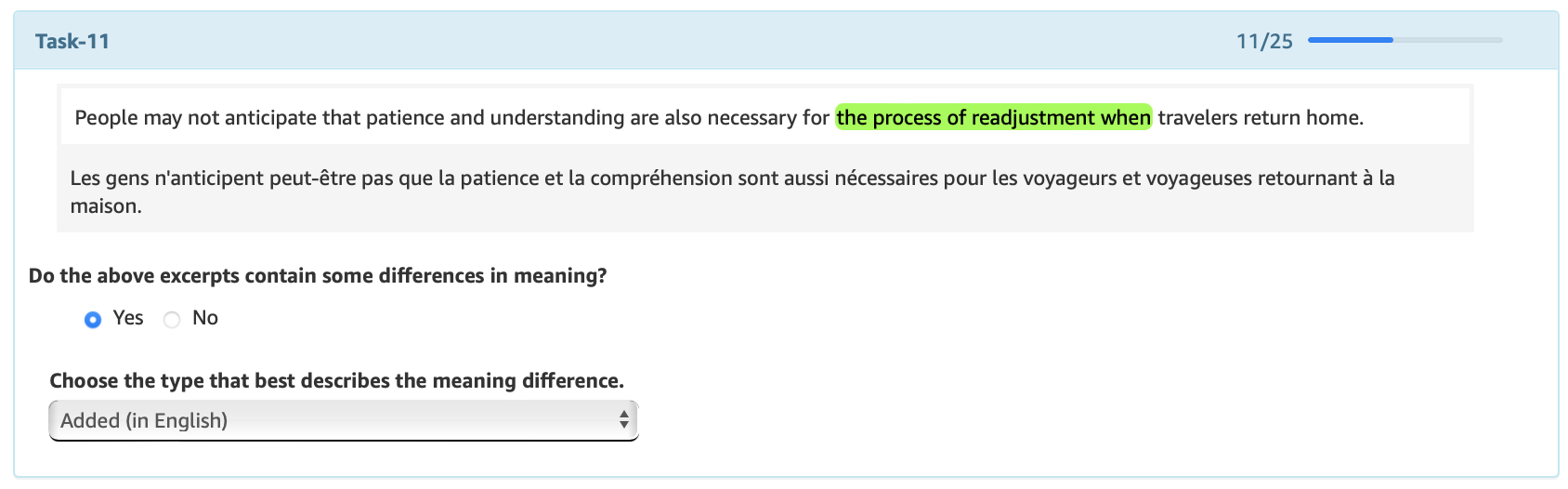The image size is (1568, 489).
Task: Click the up-down arrows on the dropdown
Action: [624, 420]
